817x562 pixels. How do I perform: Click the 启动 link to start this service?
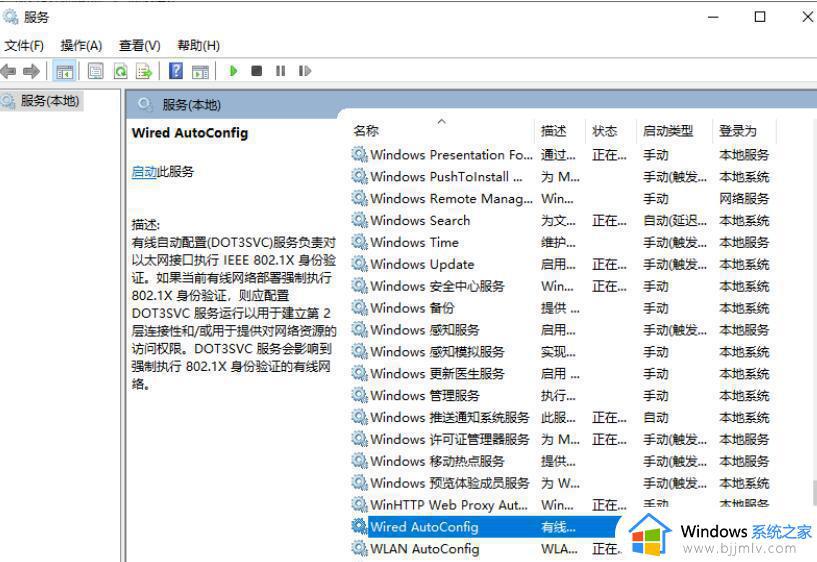tap(144, 171)
